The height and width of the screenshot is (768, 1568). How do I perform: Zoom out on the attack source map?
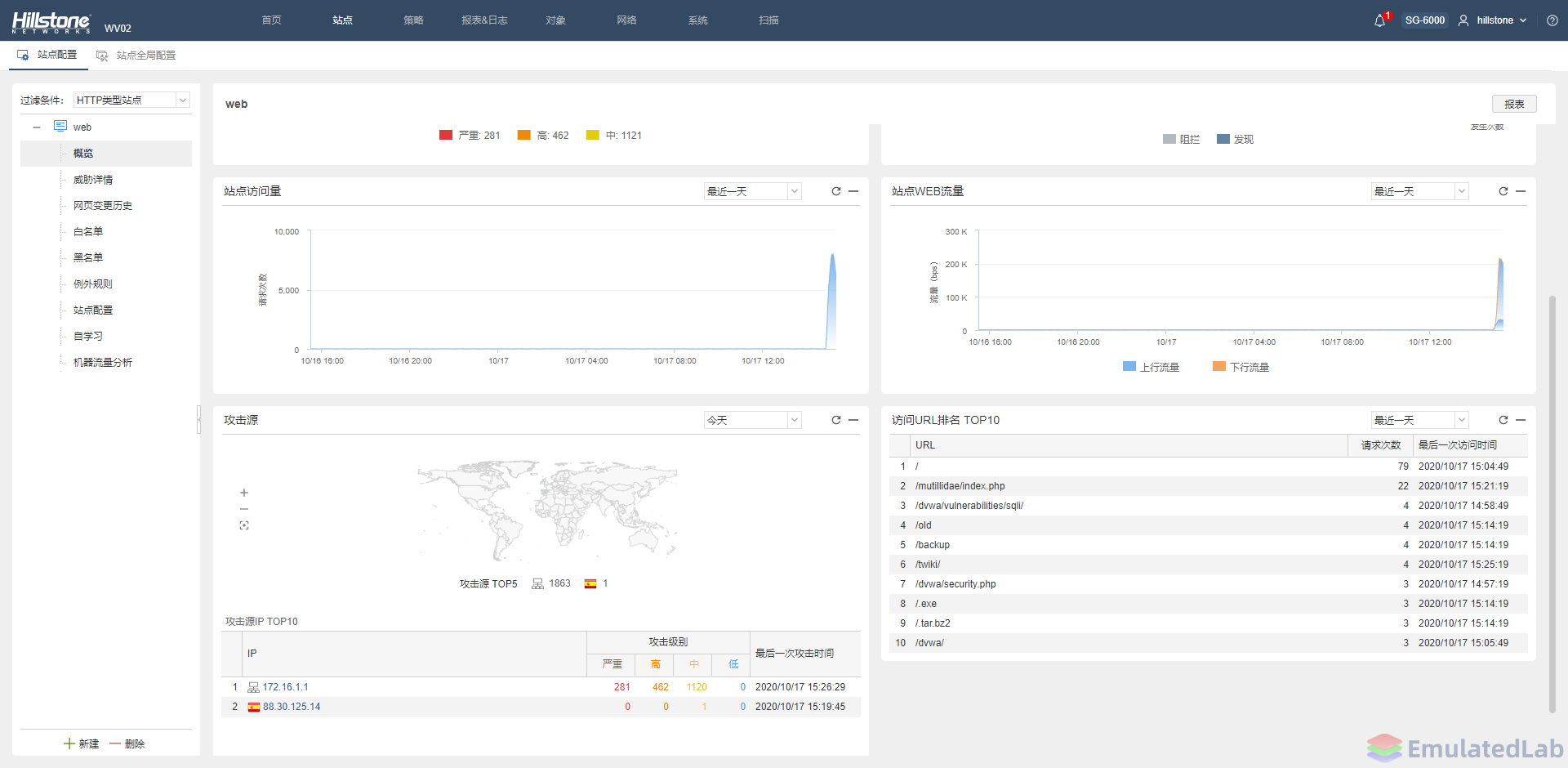tap(244, 509)
